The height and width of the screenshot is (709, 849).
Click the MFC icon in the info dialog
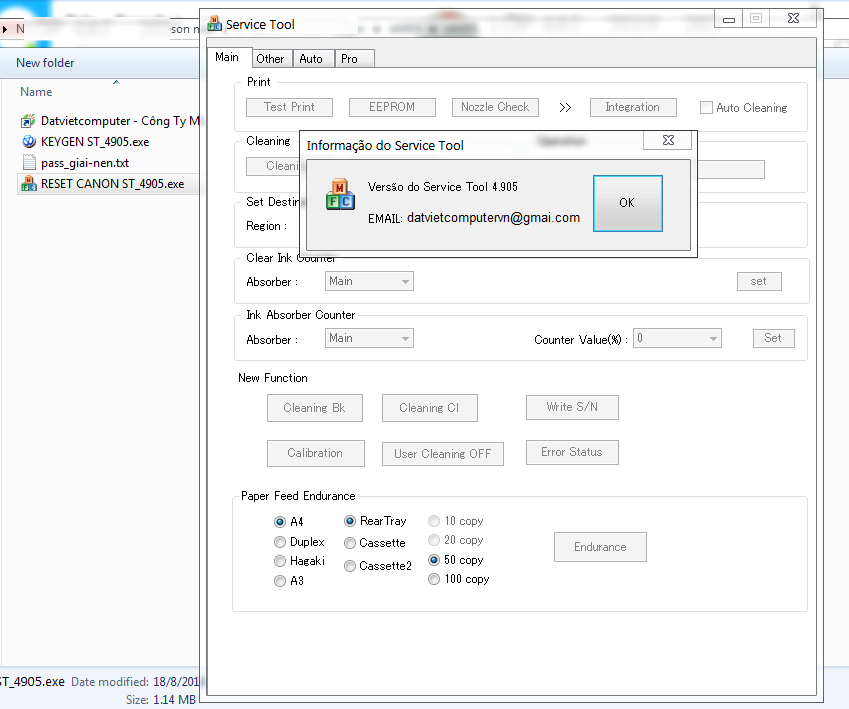pyautogui.click(x=340, y=194)
